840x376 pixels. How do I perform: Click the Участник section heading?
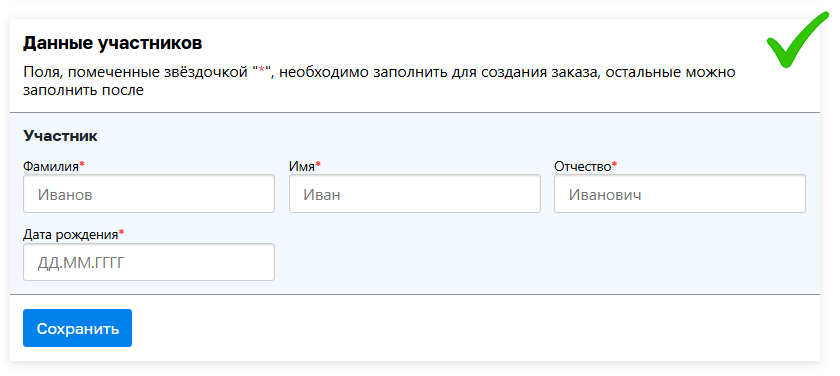(60, 136)
